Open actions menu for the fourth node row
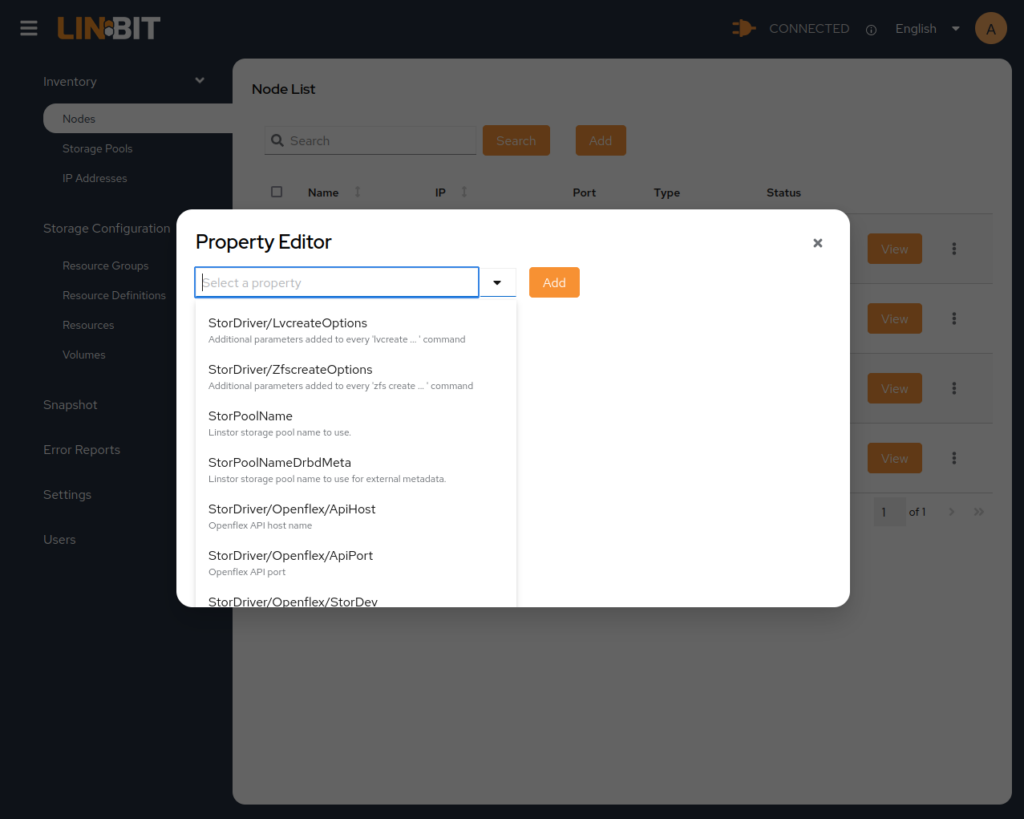This screenshot has width=1024, height=819. [953, 458]
